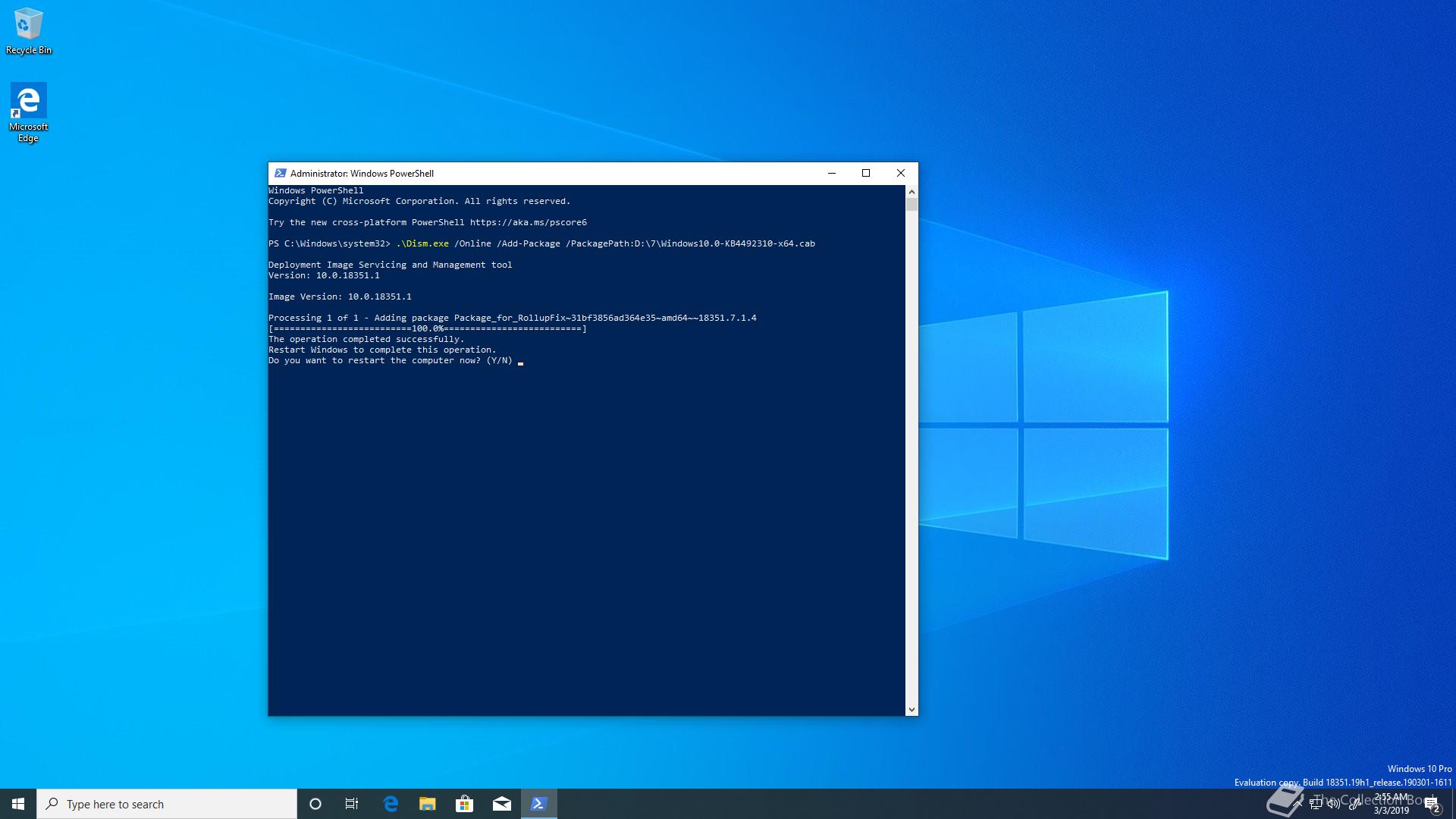
Task: Click 'The operation completed successfully.' line
Action: (x=366, y=339)
